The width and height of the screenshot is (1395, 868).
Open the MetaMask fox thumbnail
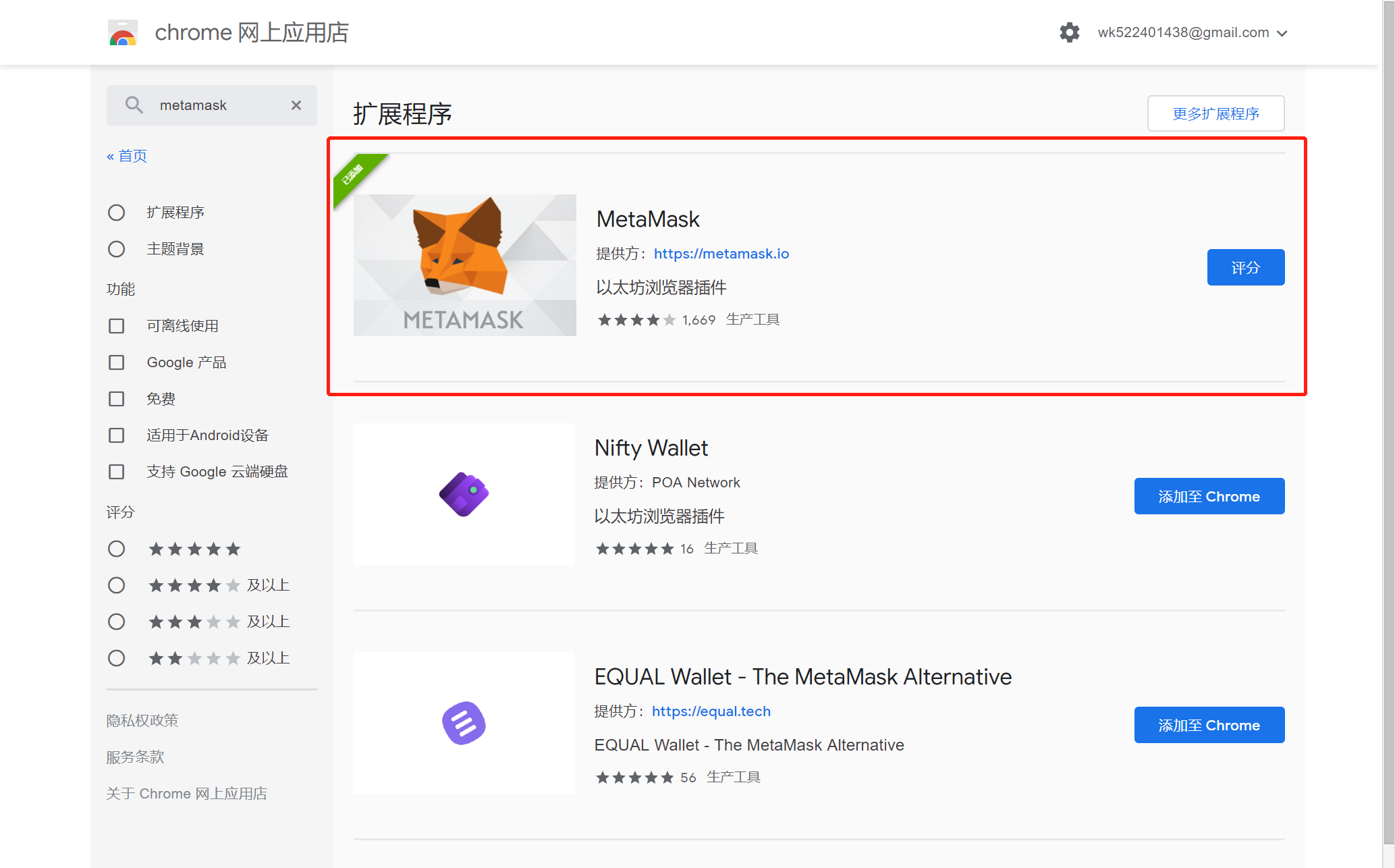point(464,265)
